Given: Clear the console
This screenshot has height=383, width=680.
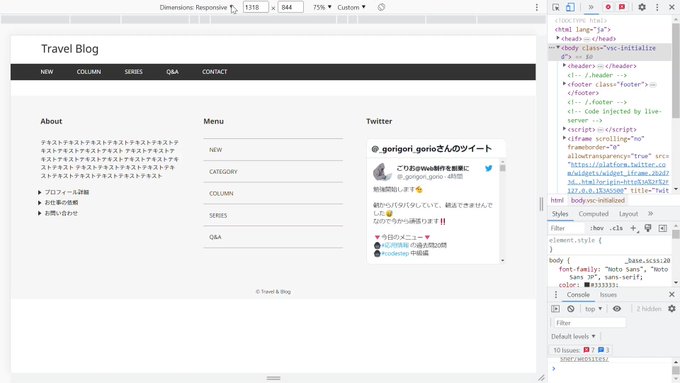Looking at the screenshot, I should click(571, 309).
